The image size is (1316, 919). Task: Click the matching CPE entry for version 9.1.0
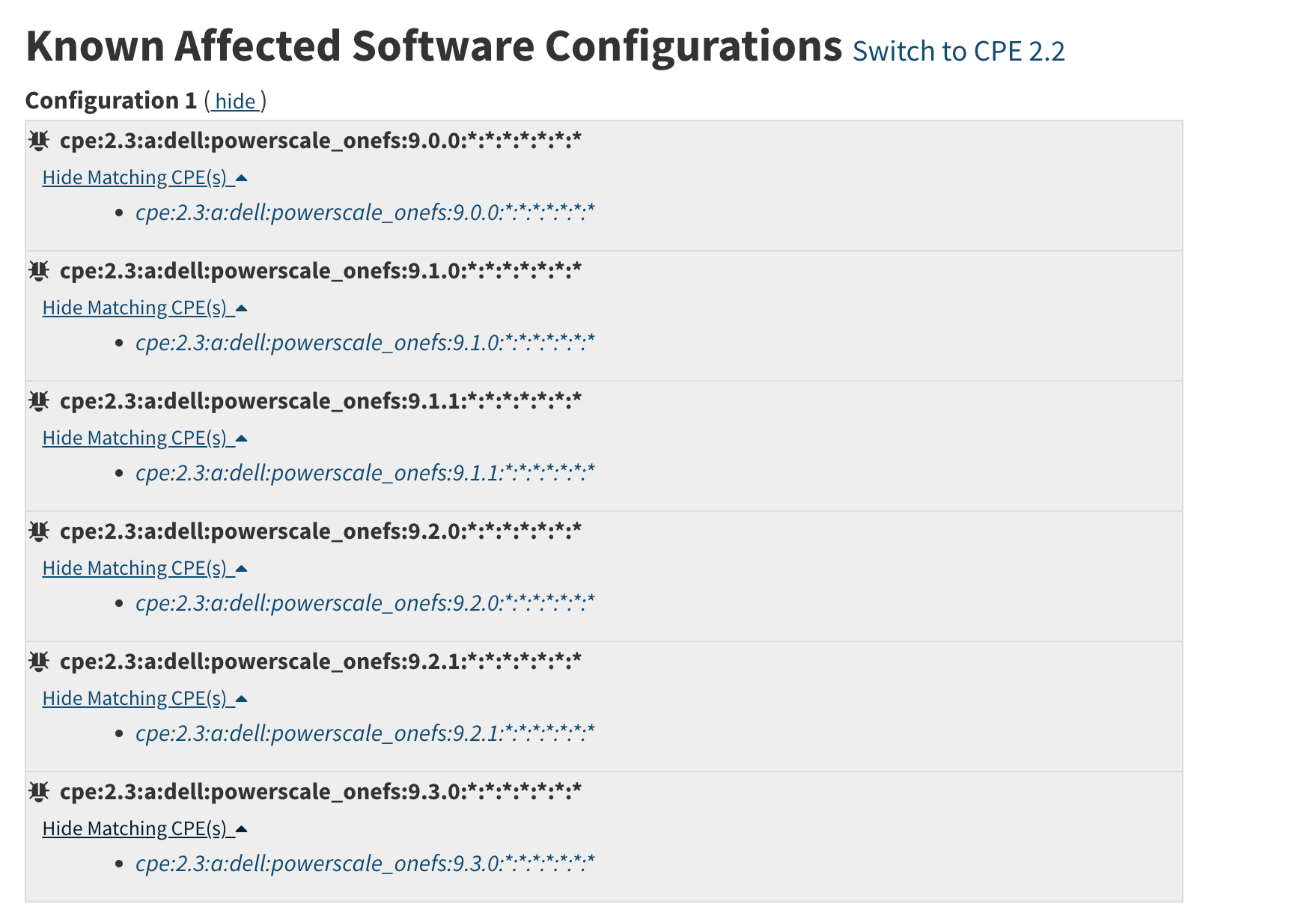[x=364, y=343]
